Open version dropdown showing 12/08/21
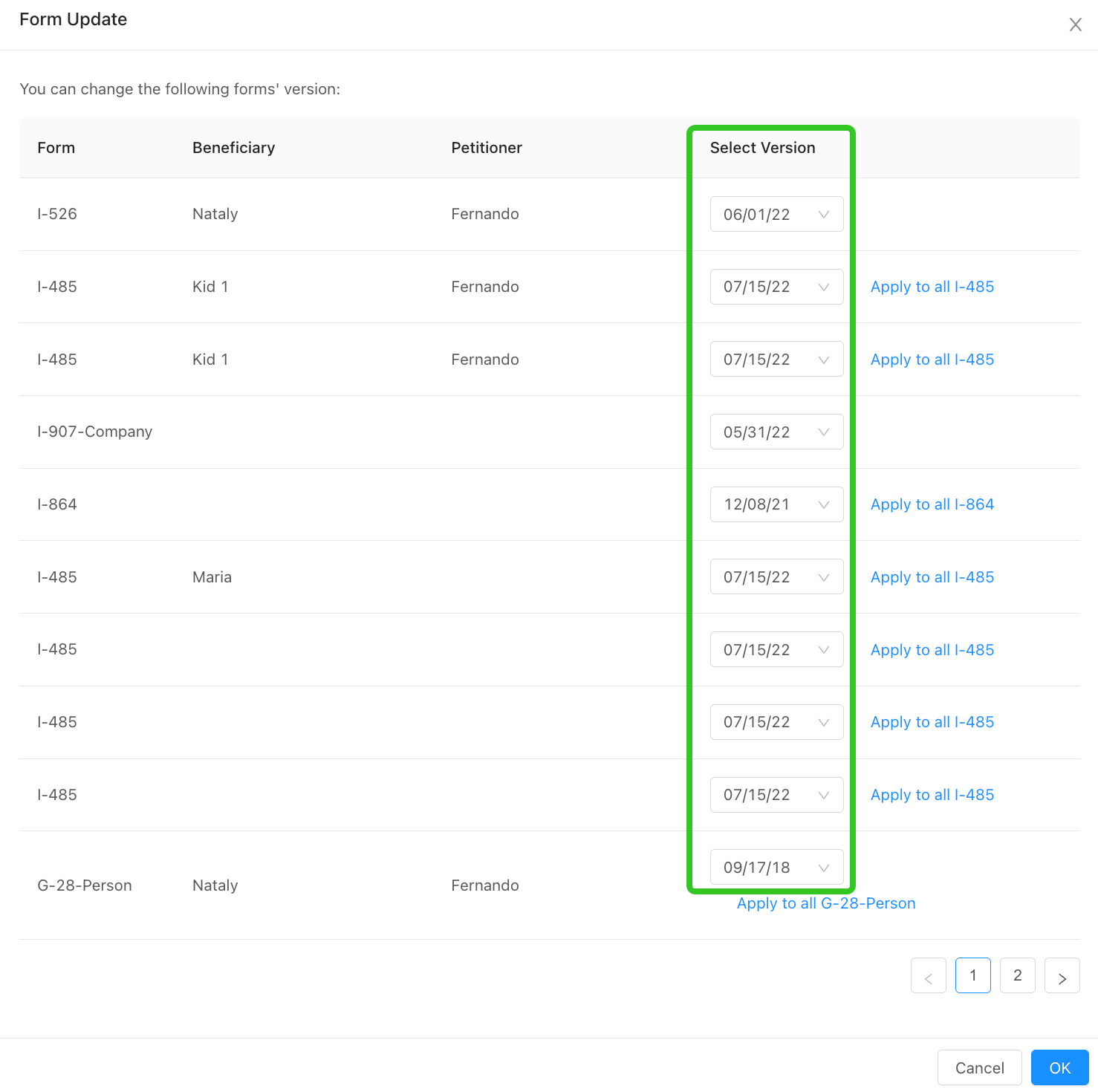 pos(776,504)
